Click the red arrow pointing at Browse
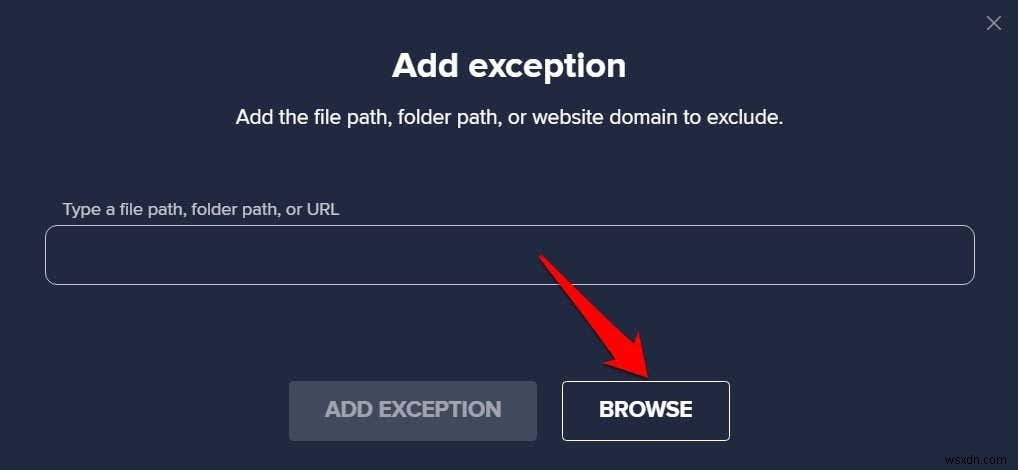Viewport: 1018px width, 470px height. point(594,316)
